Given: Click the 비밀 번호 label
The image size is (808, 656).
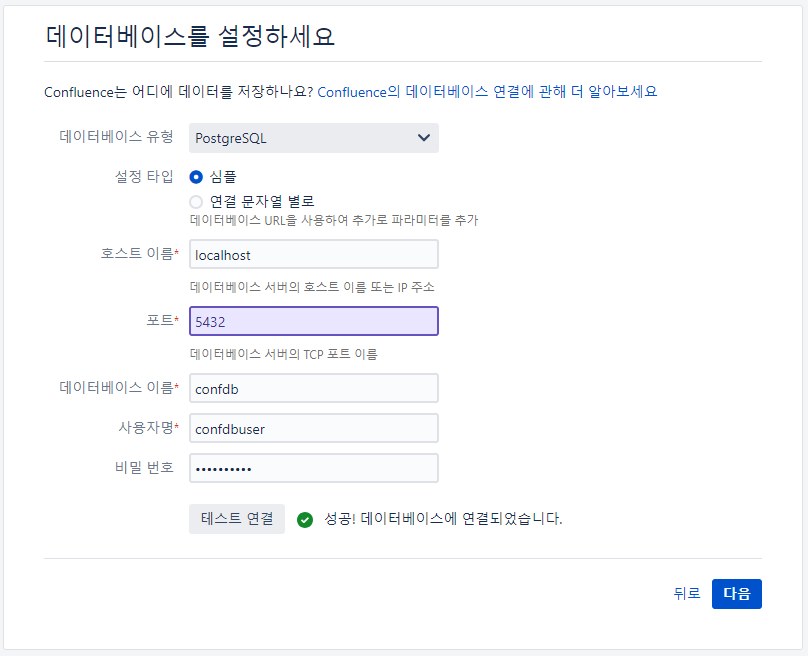Looking at the screenshot, I should coord(144,467).
